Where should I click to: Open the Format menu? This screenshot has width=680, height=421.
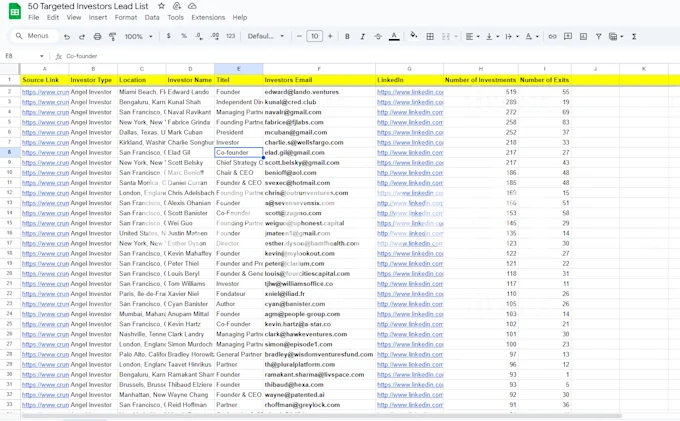pyautogui.click(x=126, y=17)
